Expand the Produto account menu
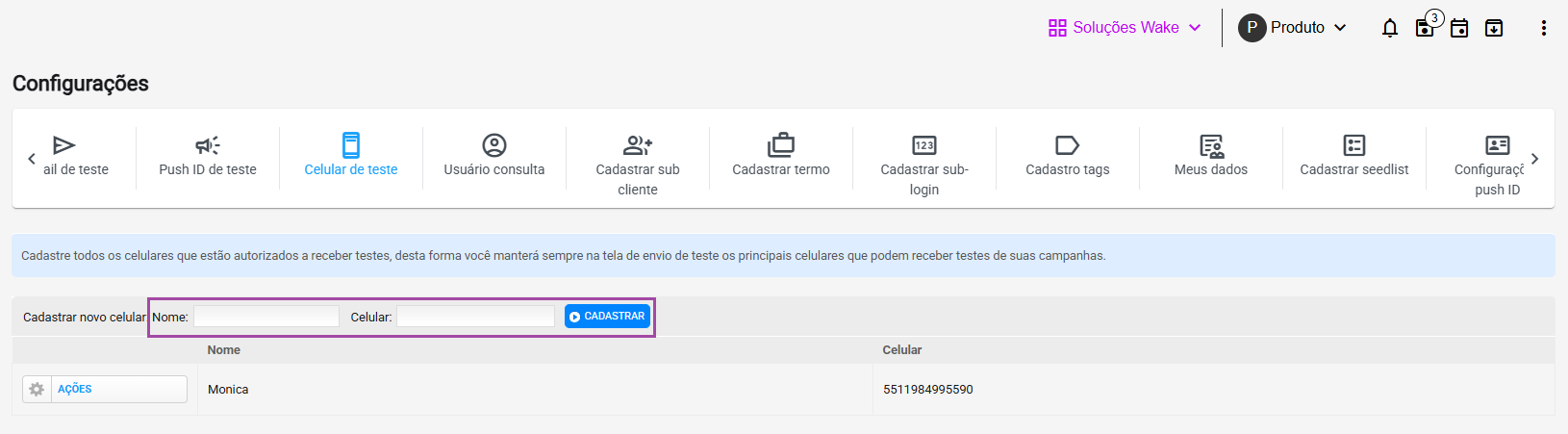The image size is (1568, 434). tap(1292, 28)
